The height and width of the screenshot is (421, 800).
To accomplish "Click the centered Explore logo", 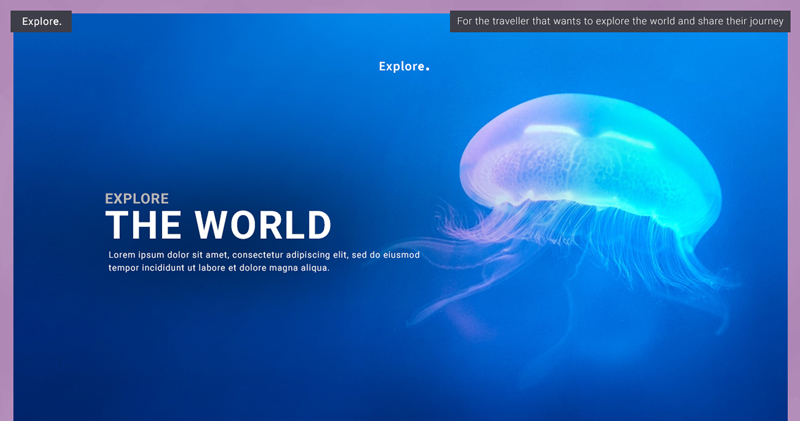I will click(403, 67).
